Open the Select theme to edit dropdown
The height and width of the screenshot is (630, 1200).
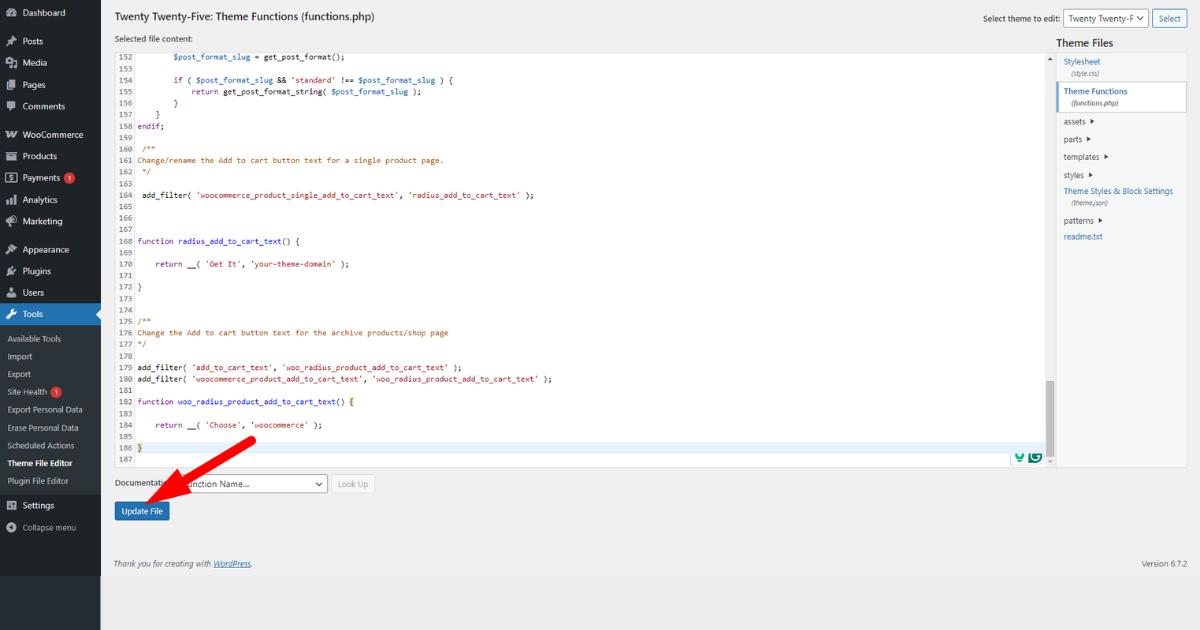tap(1106, 18)
